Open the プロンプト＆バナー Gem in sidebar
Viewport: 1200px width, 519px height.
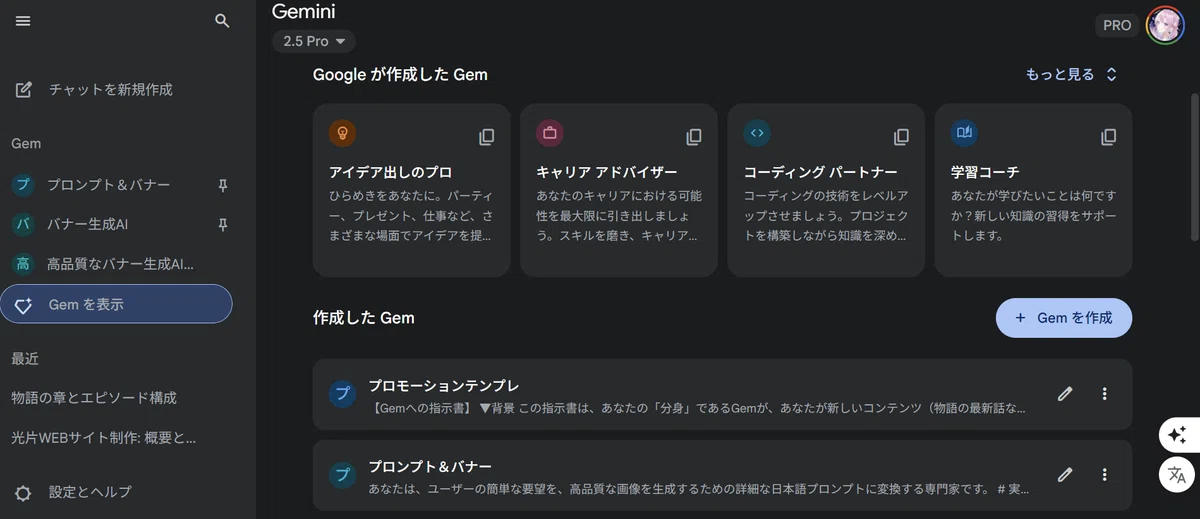[108, 185]
